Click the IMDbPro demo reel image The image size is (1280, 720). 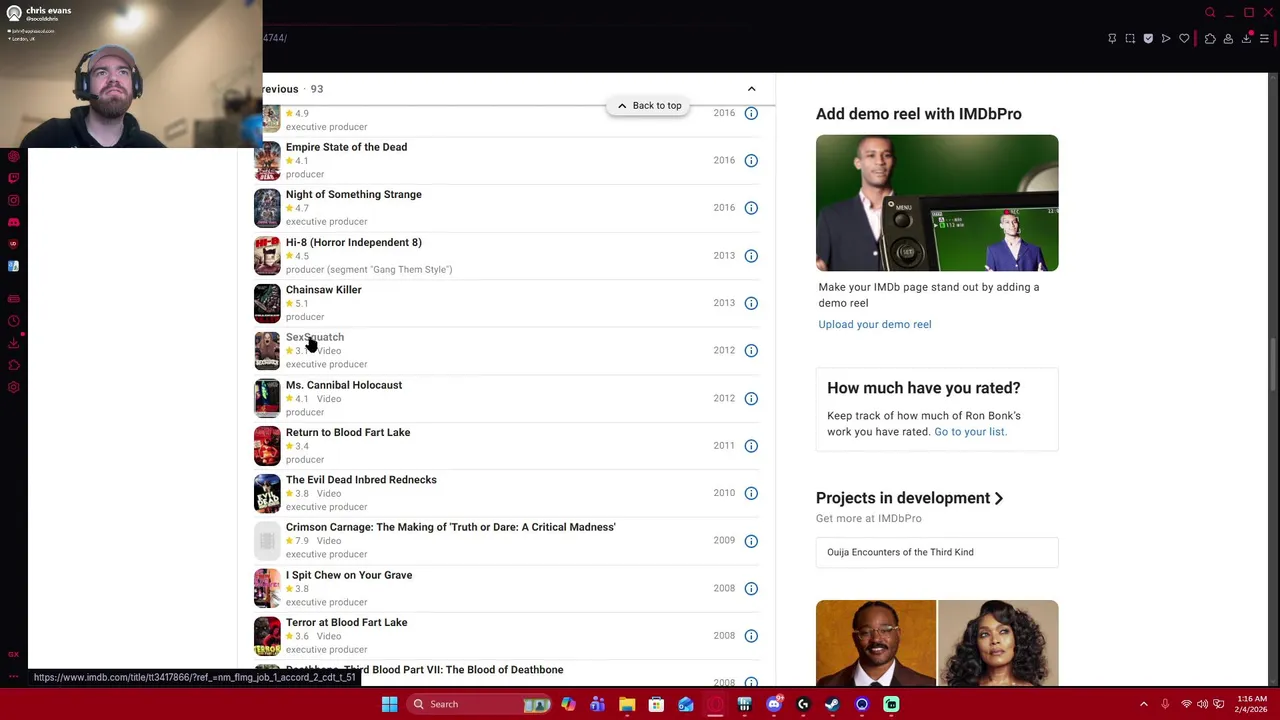[937, 203]
